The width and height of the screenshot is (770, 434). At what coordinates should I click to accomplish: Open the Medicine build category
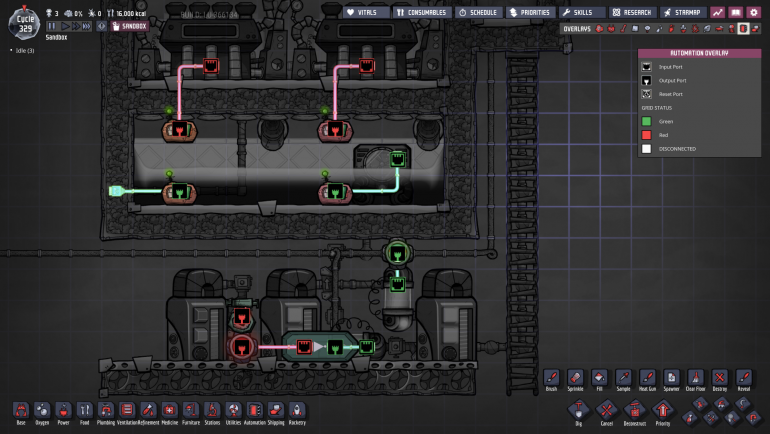[169, 411]
